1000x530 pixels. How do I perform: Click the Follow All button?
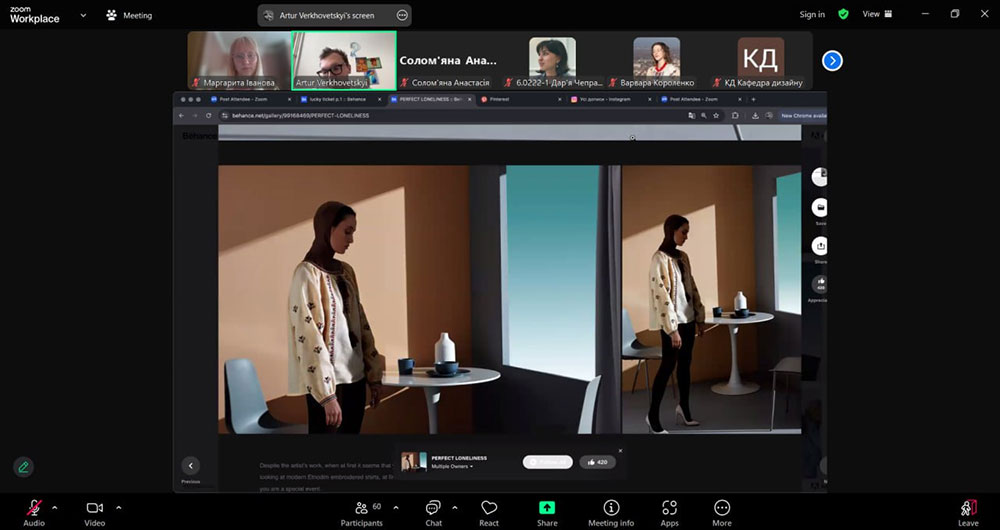(548, 462)
